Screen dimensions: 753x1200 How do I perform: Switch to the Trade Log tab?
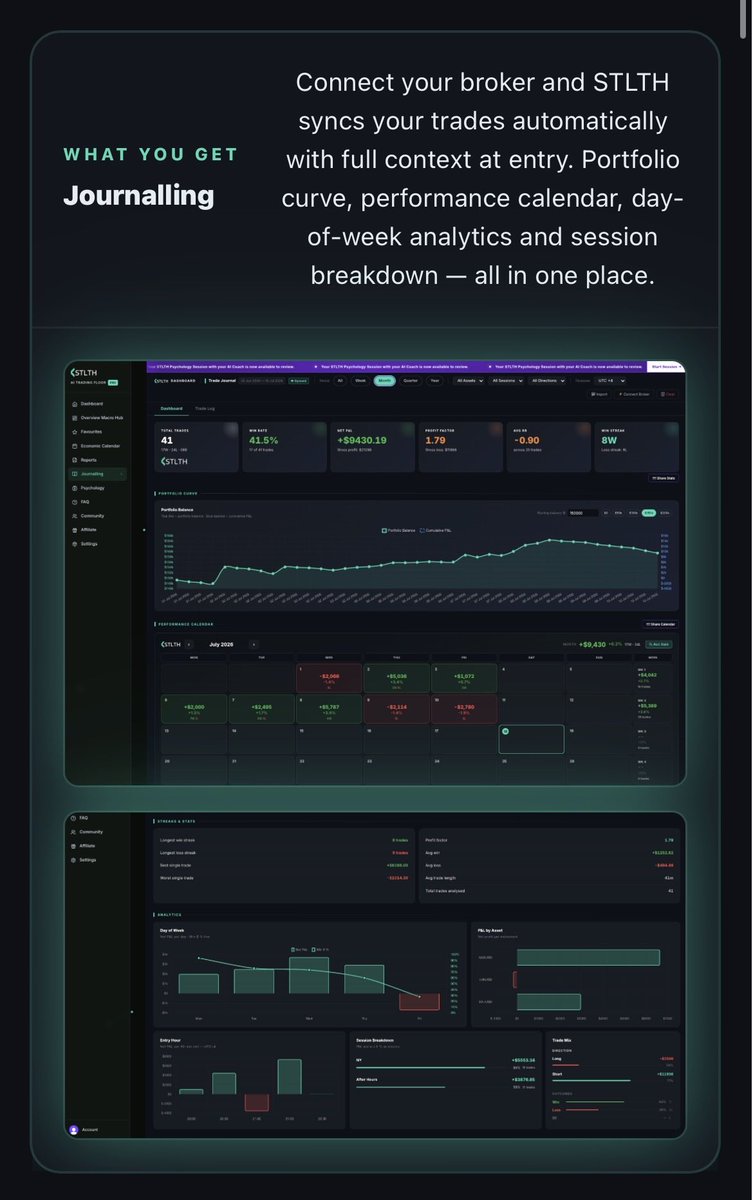[204, 408]
